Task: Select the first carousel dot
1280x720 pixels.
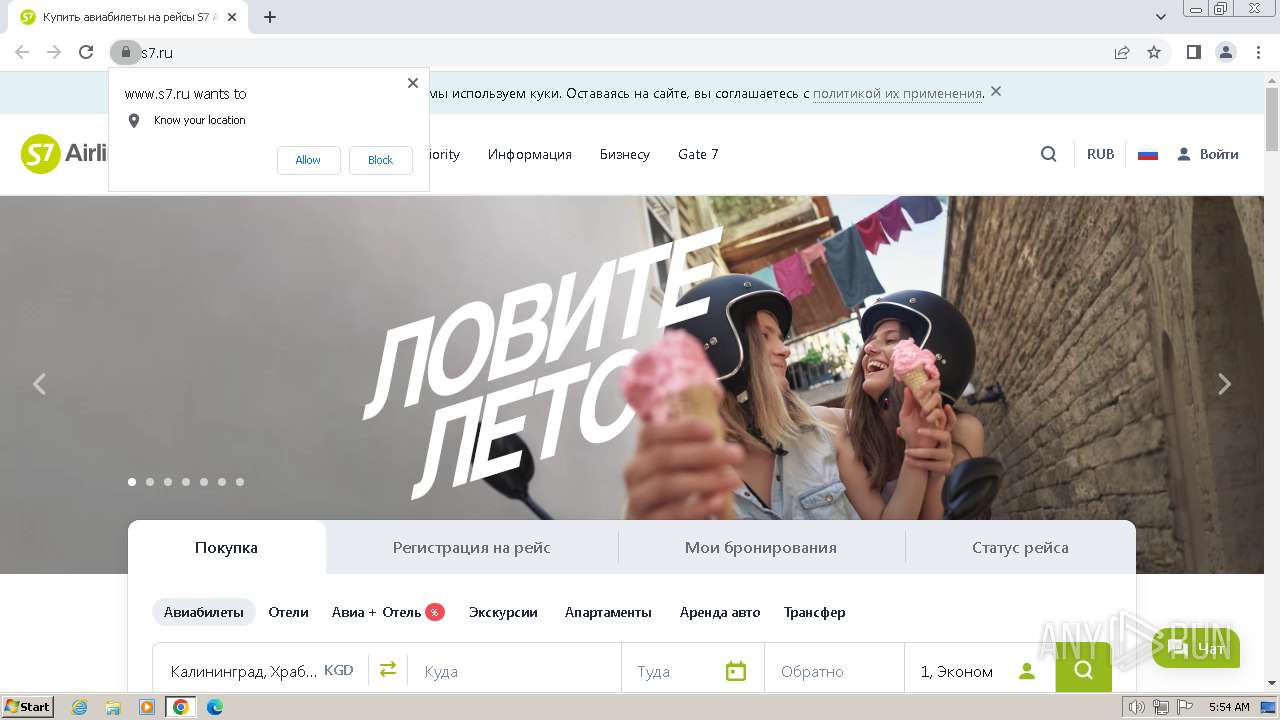Action: (132, 482)
